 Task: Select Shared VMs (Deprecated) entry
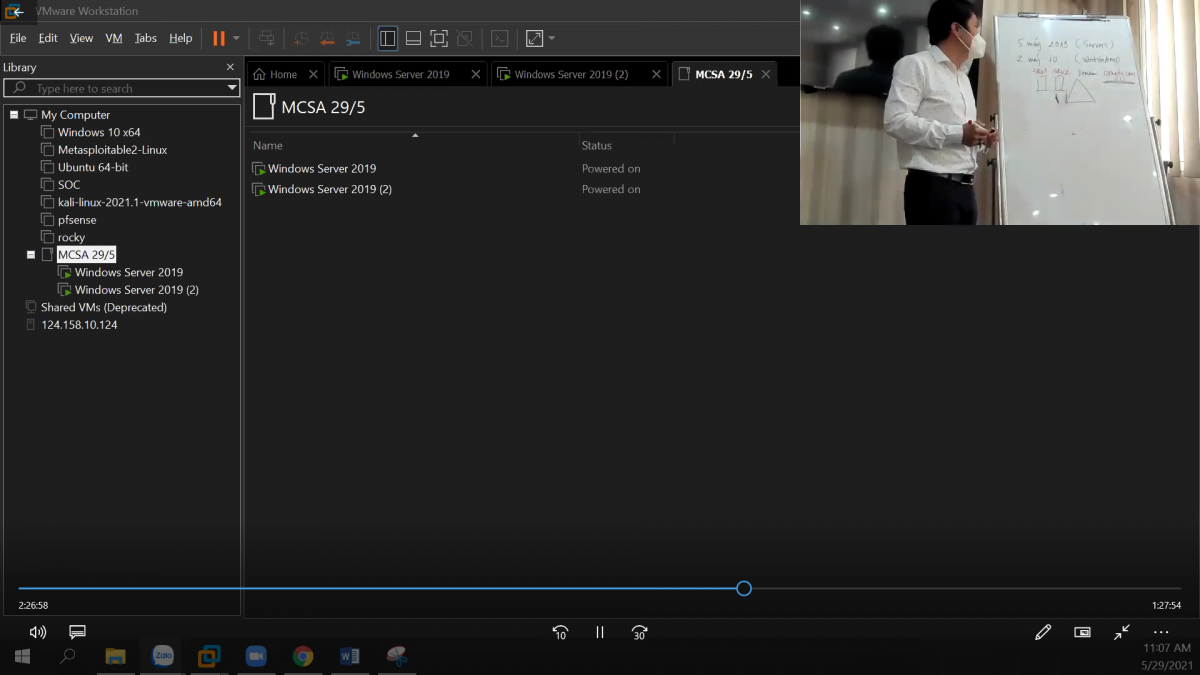pos(104,307)
